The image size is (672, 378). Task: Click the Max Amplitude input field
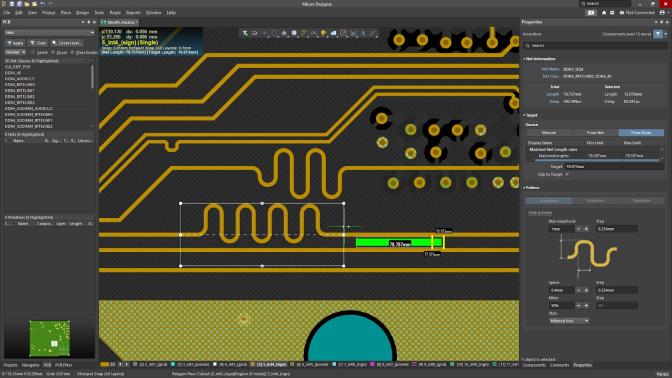[x=562, y=229]
